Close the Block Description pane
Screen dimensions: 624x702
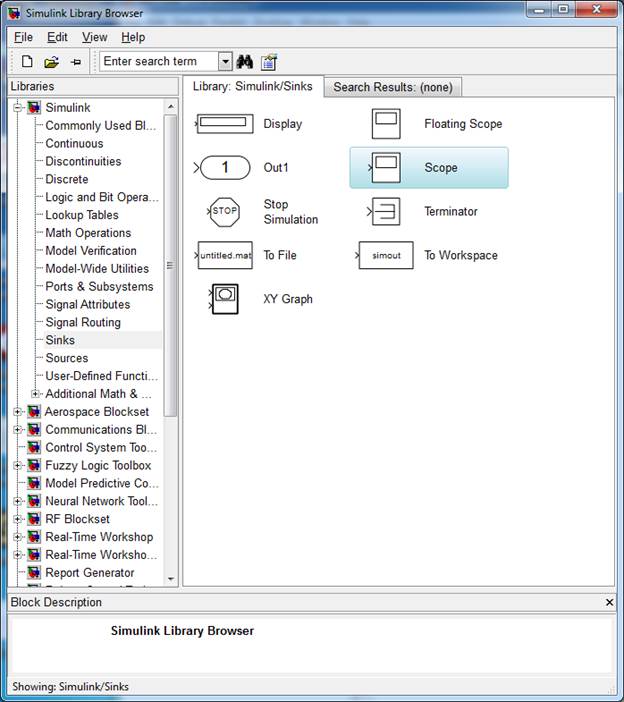[x=609, y=602]
